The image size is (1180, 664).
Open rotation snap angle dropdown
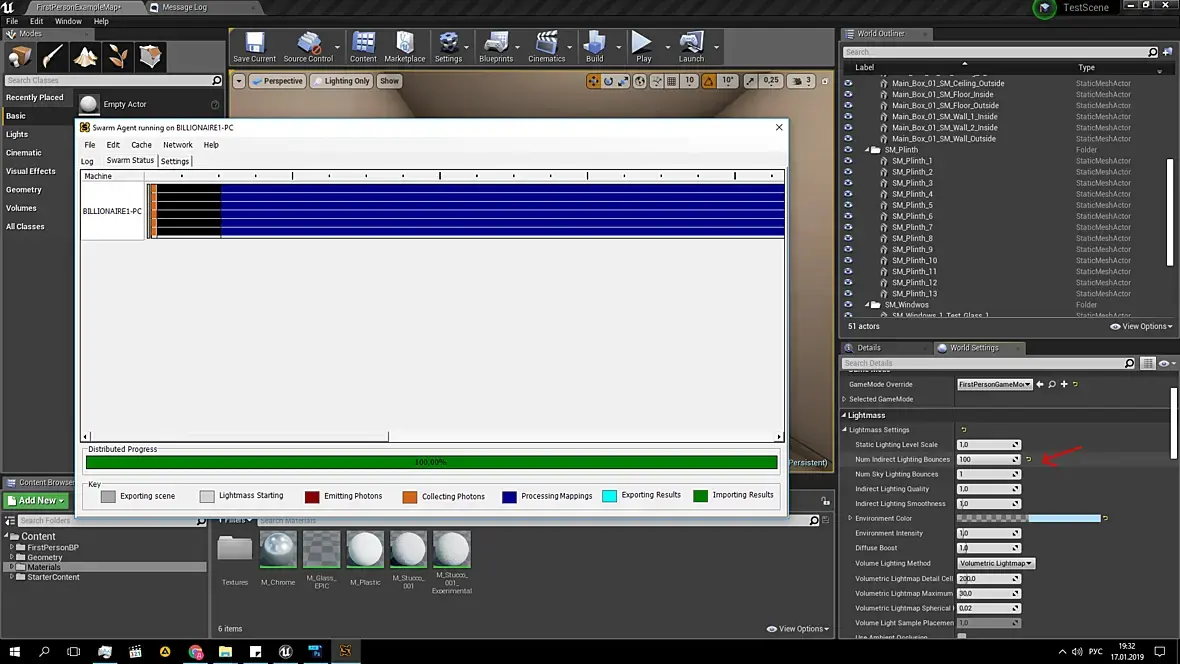click(728, 81)
